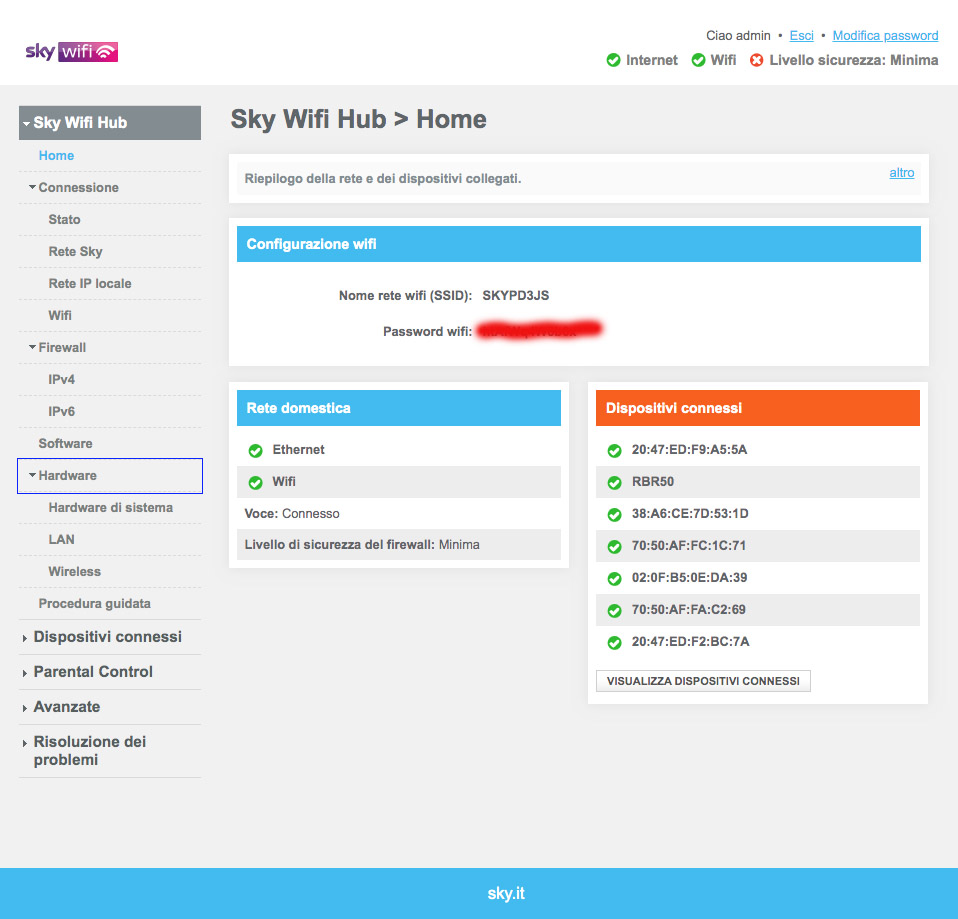Click the green check next to Wifi in Rete domestica
This screenshot has width=958, height=919.
click(x=255, y=483)
